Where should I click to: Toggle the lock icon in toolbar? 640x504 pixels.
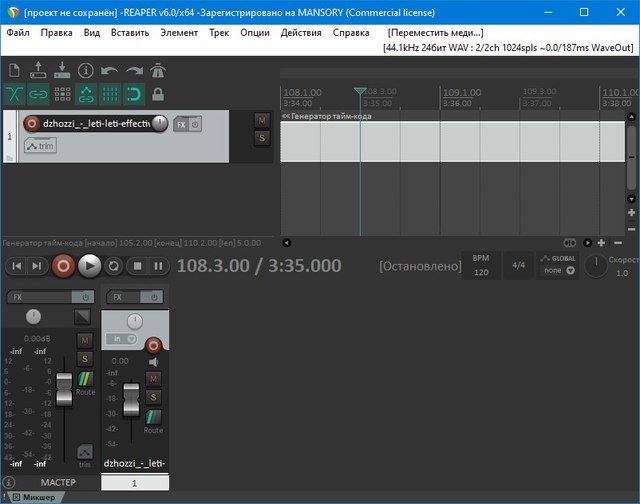click(x=158, y=94)
